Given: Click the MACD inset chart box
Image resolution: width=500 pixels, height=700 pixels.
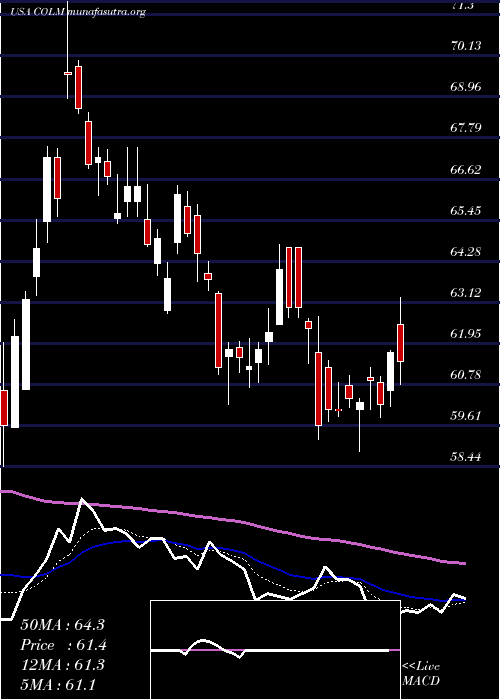Looking at the screenshot, I should click(x=275, y=650).
